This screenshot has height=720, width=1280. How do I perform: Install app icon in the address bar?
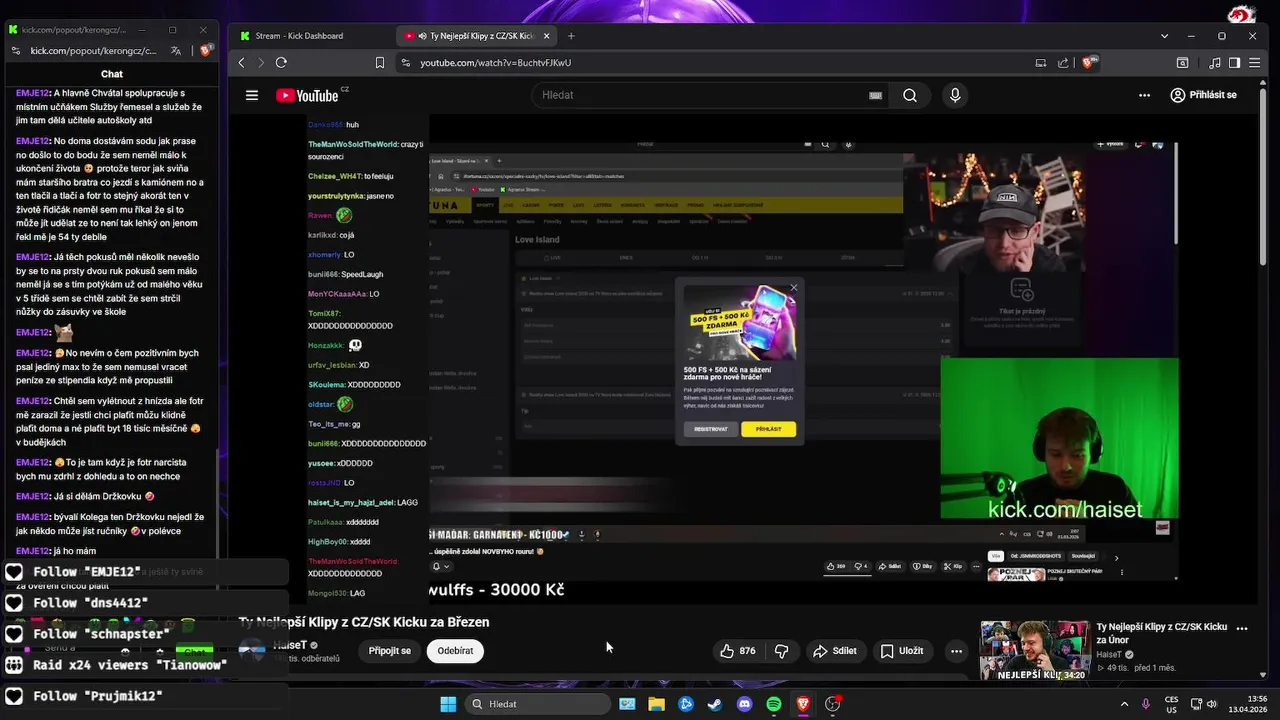click(x=1041, y=62)
